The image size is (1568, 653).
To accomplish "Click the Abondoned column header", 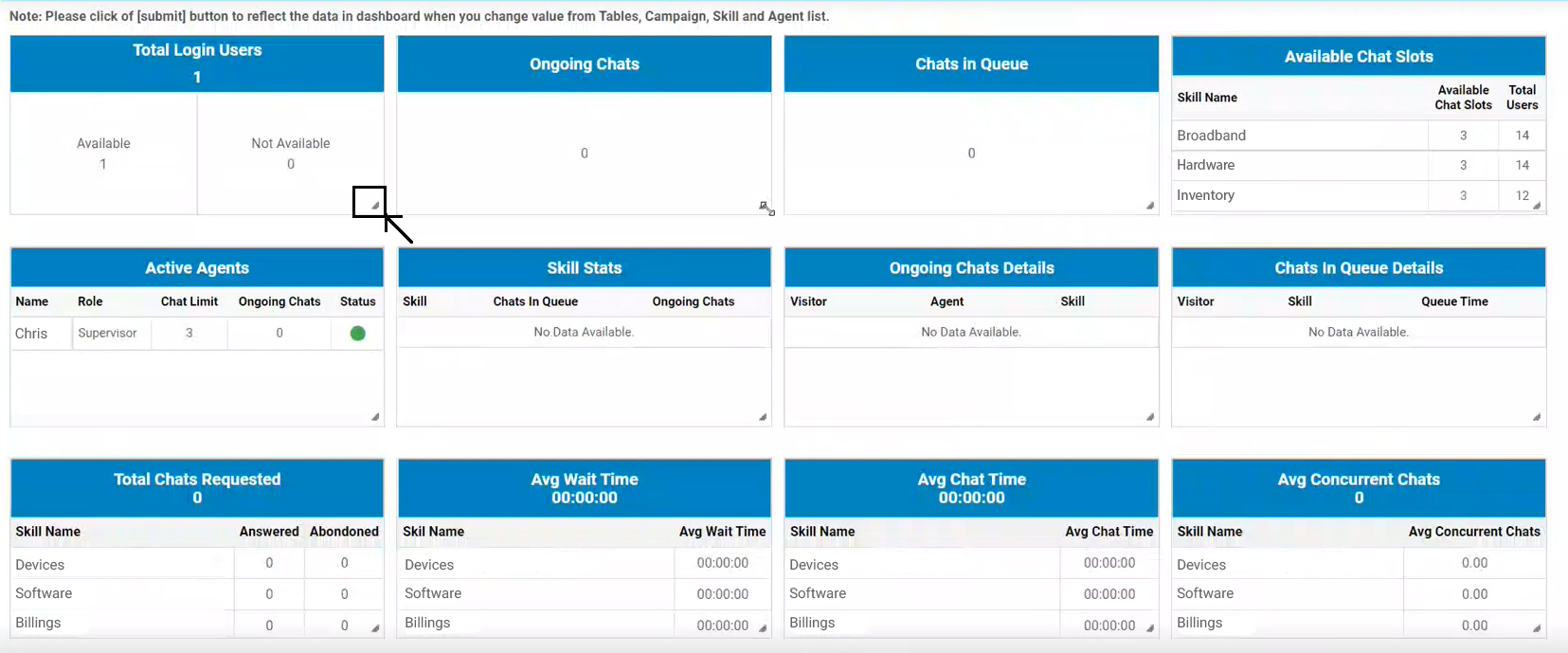I will click(344, 532).
